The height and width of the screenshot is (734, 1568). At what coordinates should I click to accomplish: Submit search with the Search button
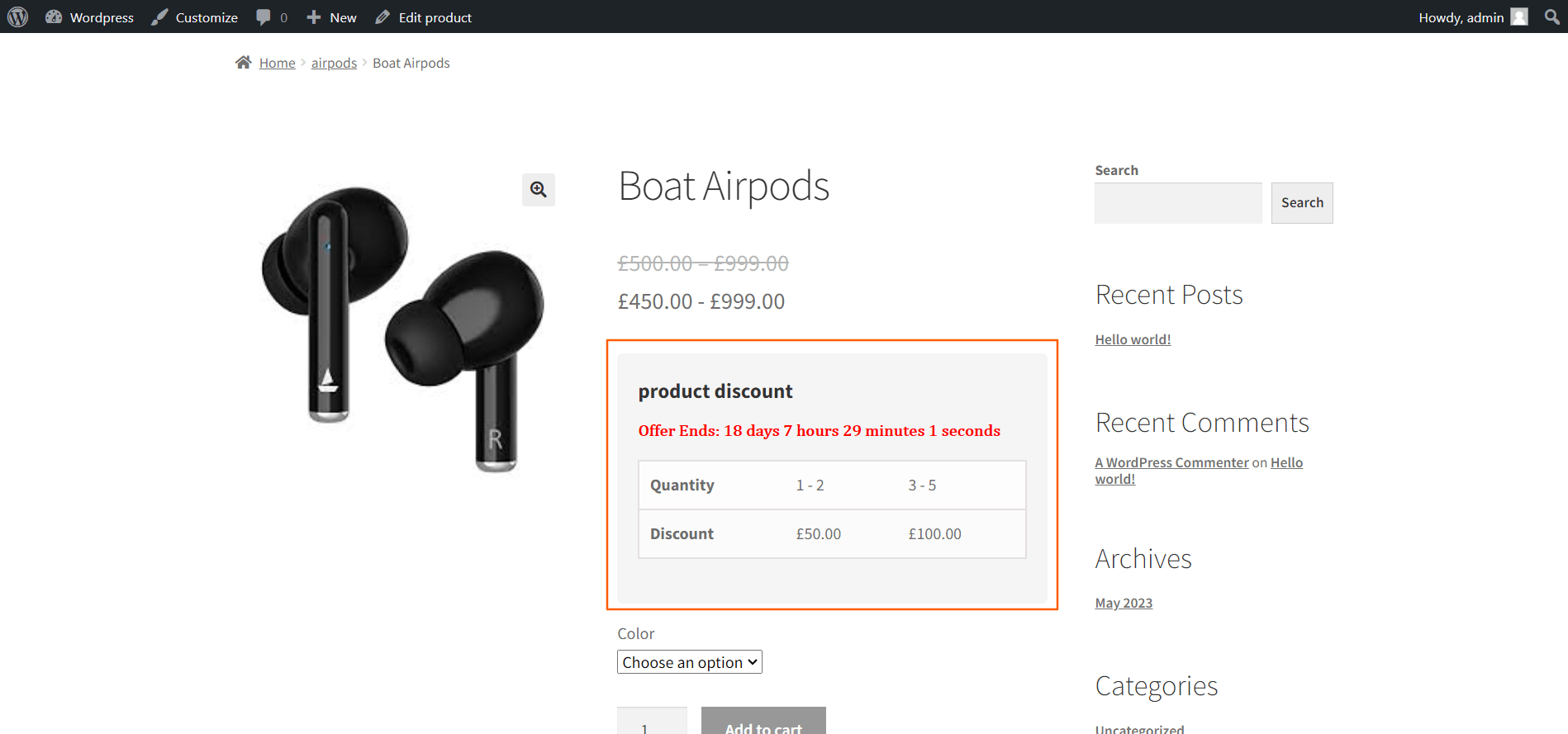click(1302, 203)
